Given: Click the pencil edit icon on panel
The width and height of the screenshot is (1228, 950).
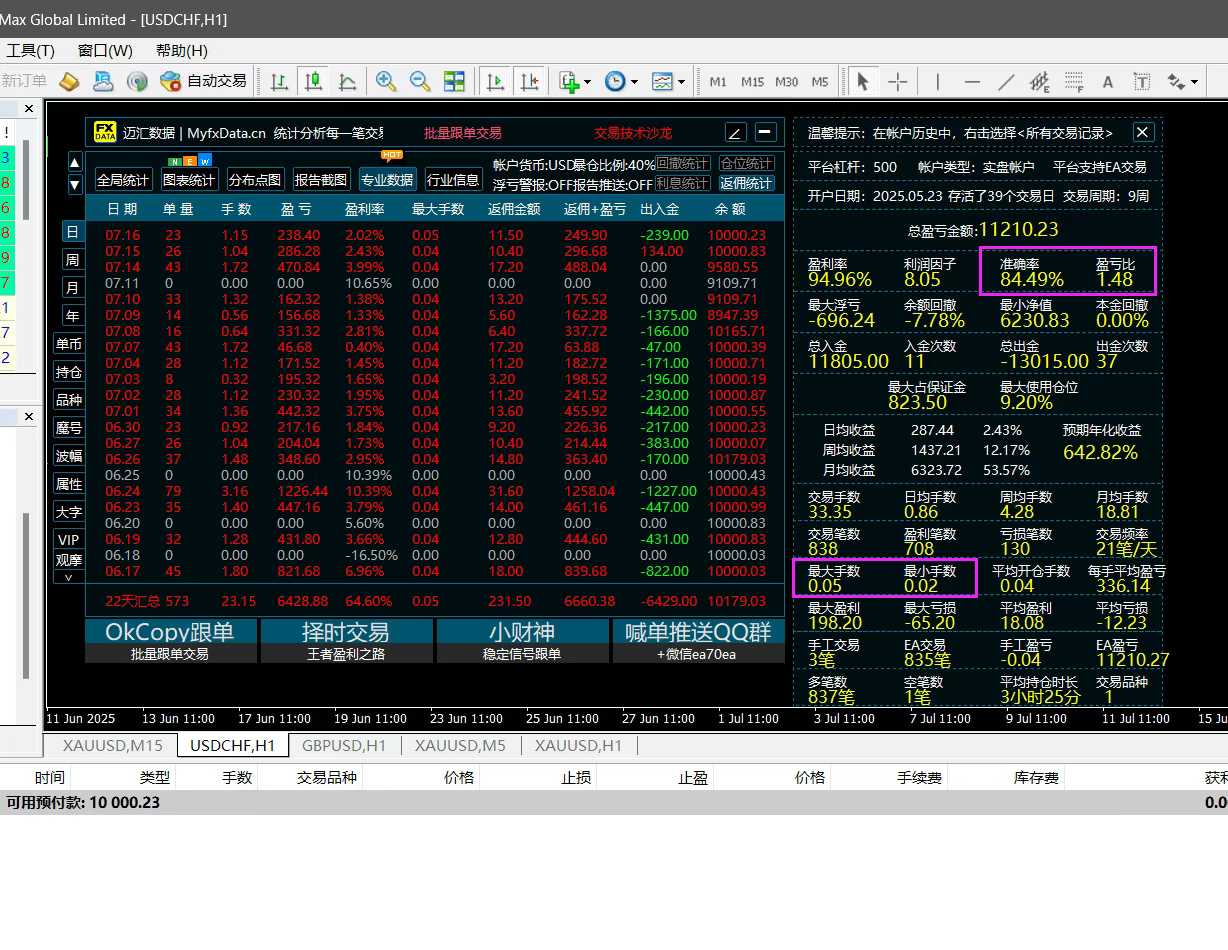Looking at the screenshot, I should tap(735, 132).
